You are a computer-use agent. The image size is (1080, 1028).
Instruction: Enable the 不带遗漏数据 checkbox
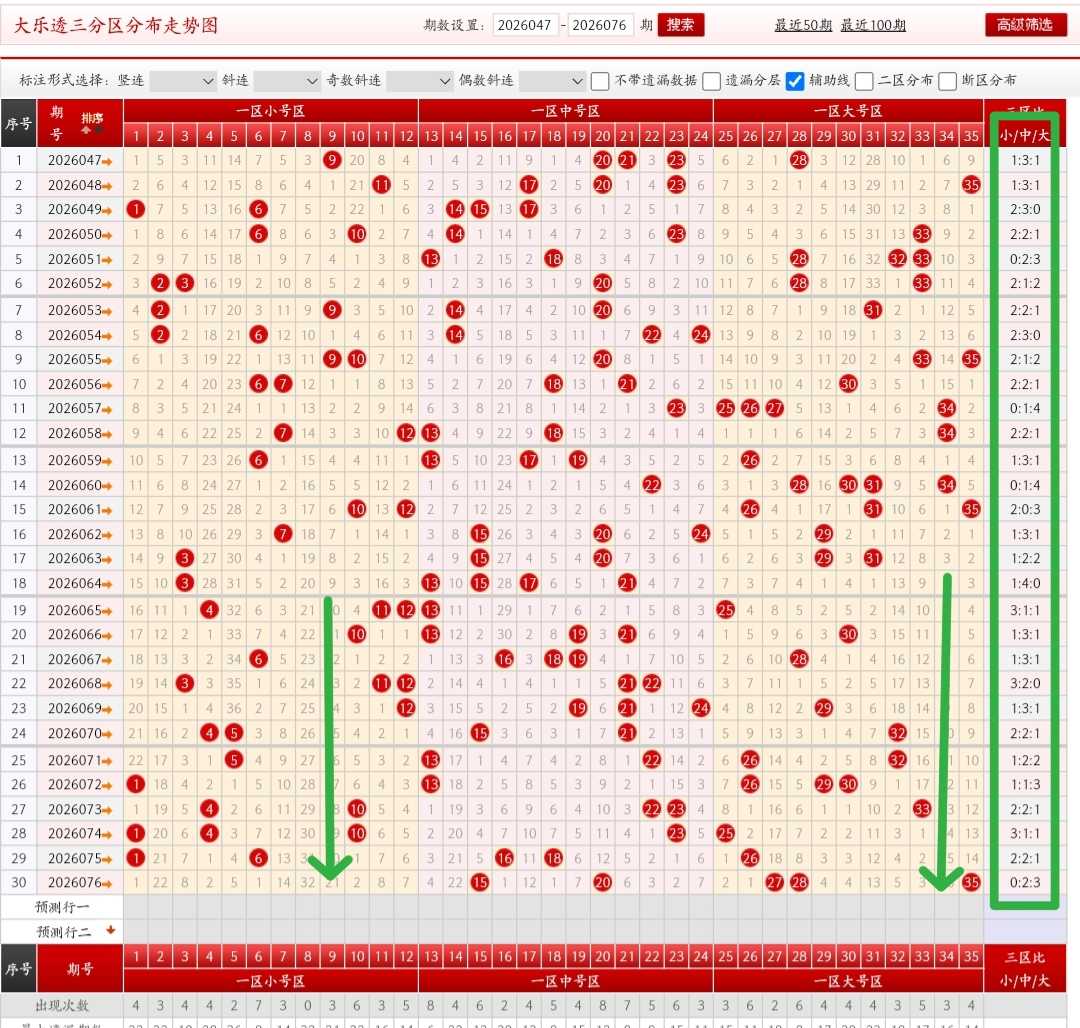click(x=600, y=81)
